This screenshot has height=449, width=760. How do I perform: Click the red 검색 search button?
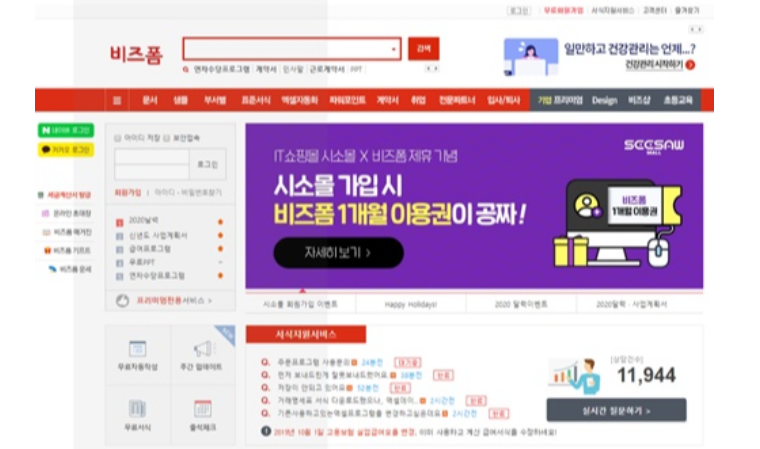coord(423,48)
